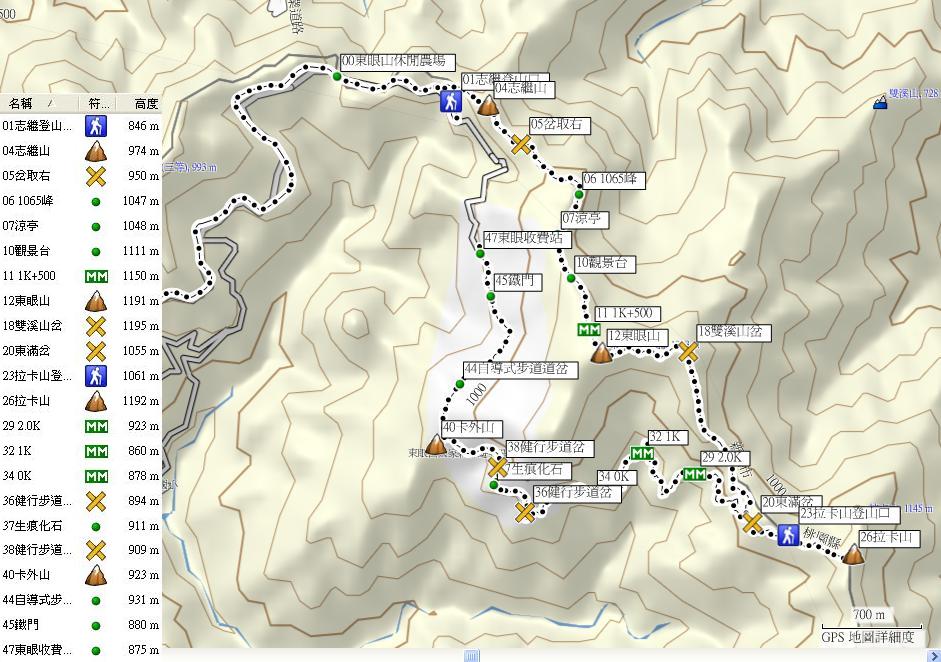Click the 1195 m elevation value

tap(141, 326)
